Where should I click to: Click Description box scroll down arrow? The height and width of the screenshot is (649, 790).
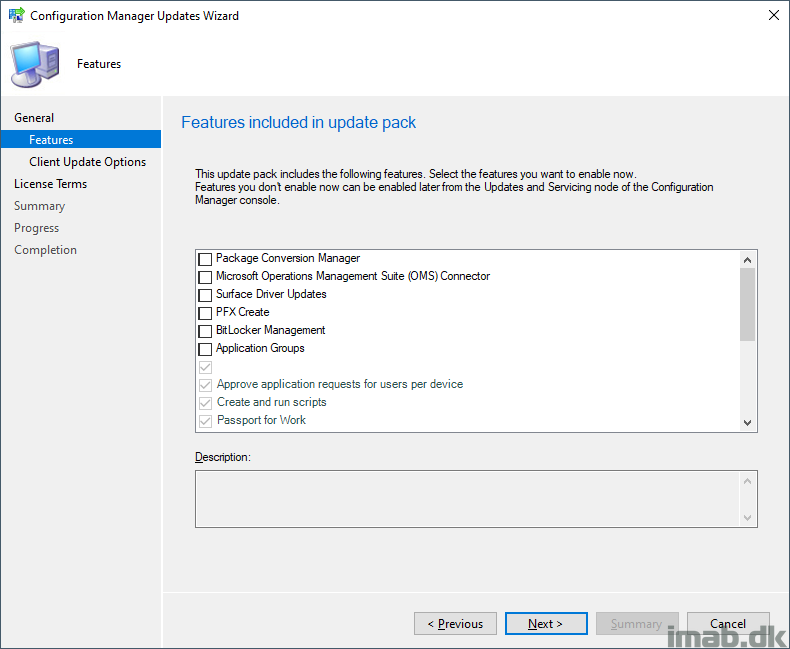coord(747,517)
